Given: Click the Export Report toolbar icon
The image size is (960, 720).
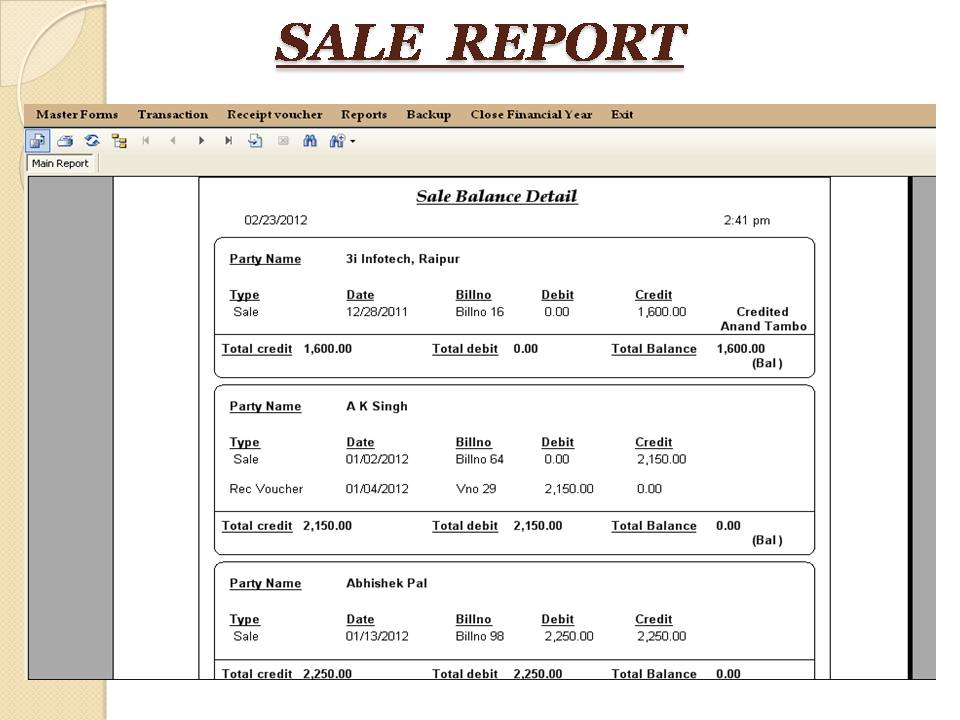Looking at the screenshot, I should pyautogui.click(x=37, y=141).
